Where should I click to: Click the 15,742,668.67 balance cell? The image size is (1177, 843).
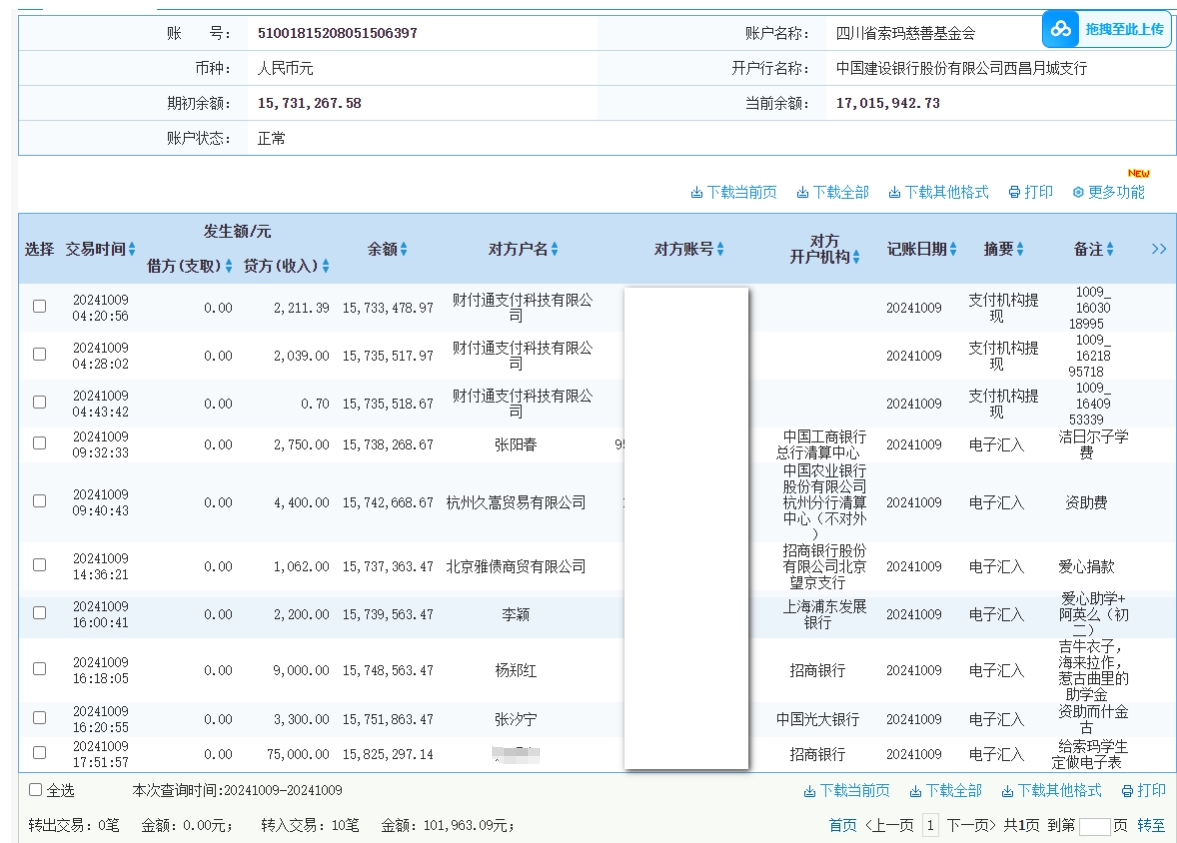pyautogui.click(x=388, y=503)
